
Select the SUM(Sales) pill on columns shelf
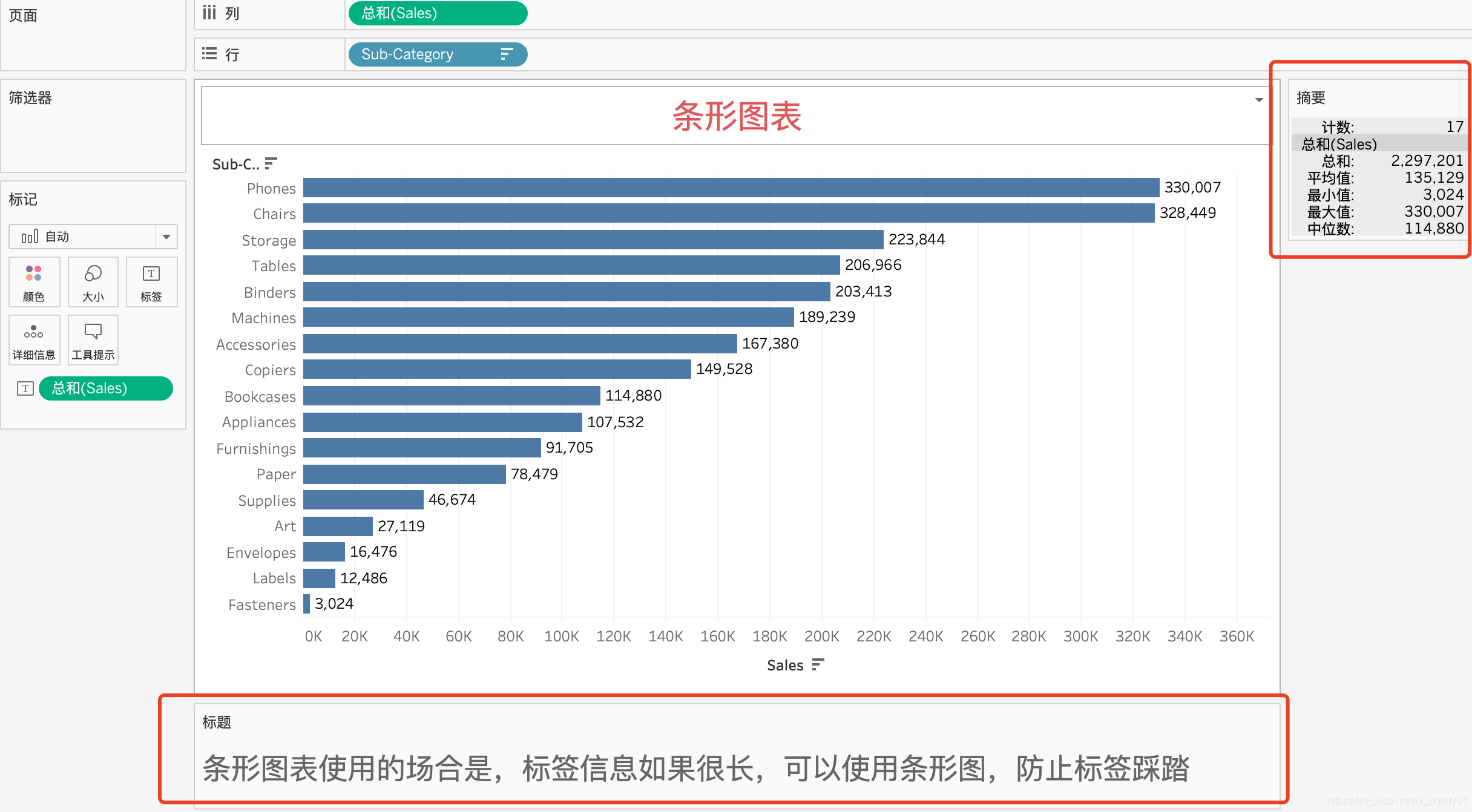(438, 13)
